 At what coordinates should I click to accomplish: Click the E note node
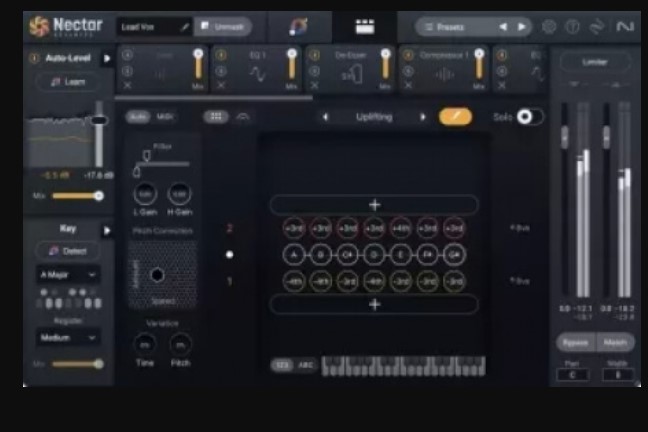click(x=400, y=255)
